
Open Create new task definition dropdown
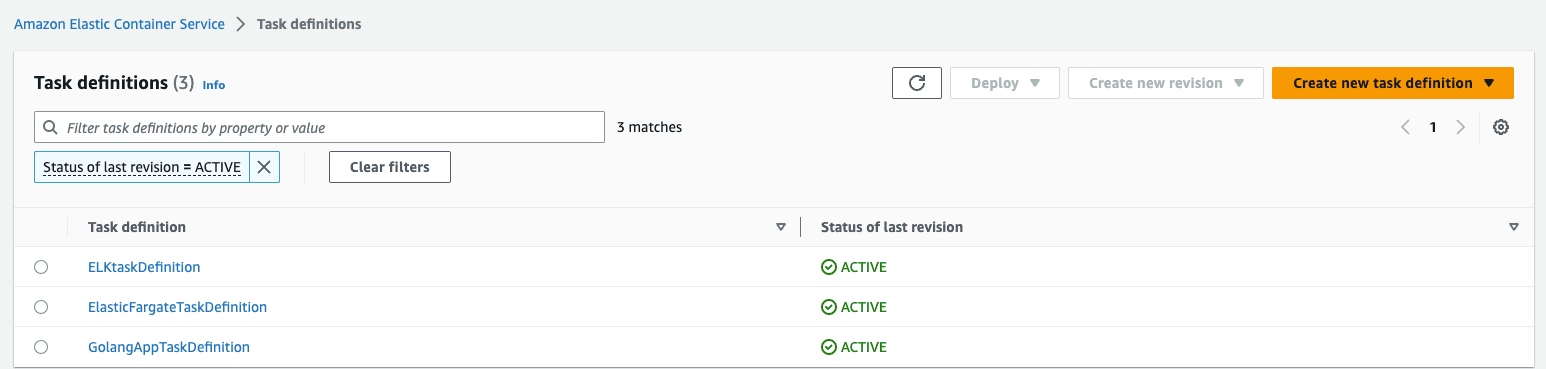tap(1393, 83)
